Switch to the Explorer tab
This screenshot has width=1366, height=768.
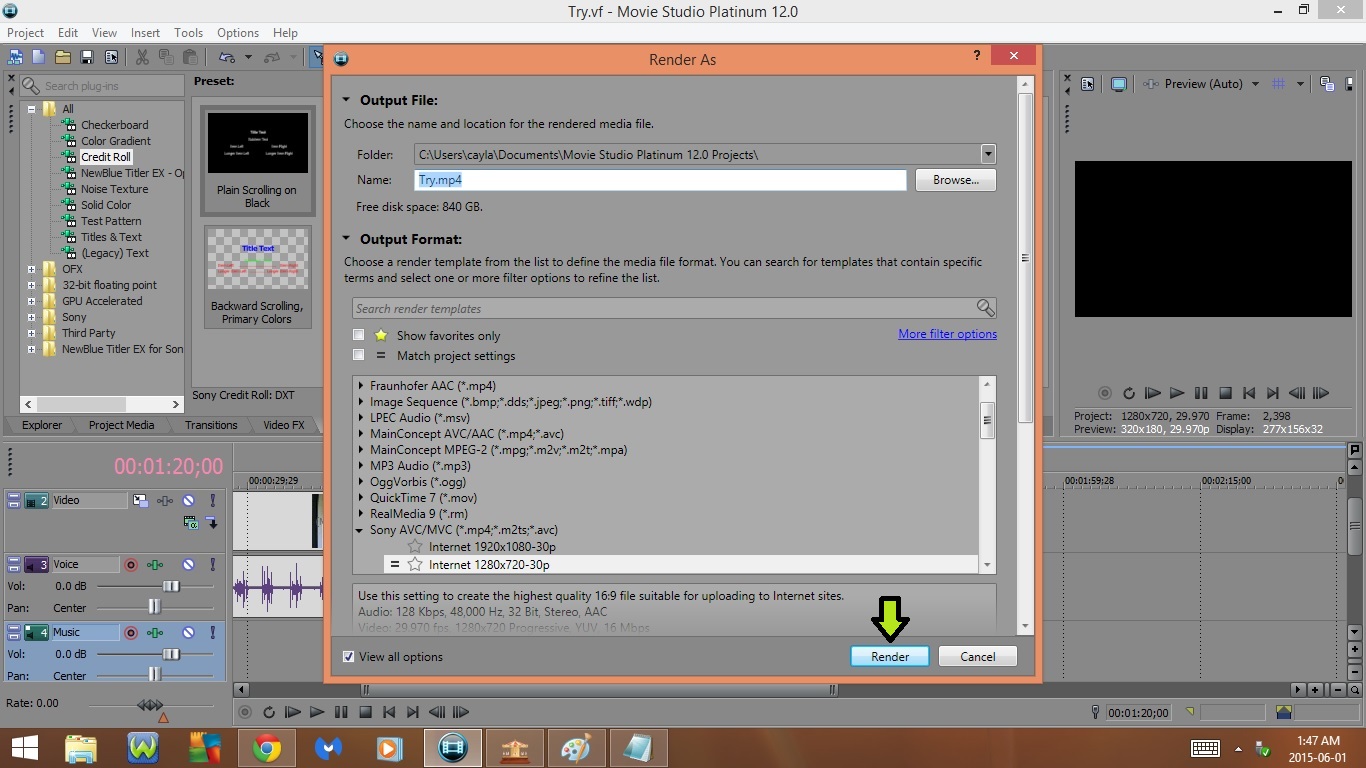pyautogui.click(x=42, y=425)
